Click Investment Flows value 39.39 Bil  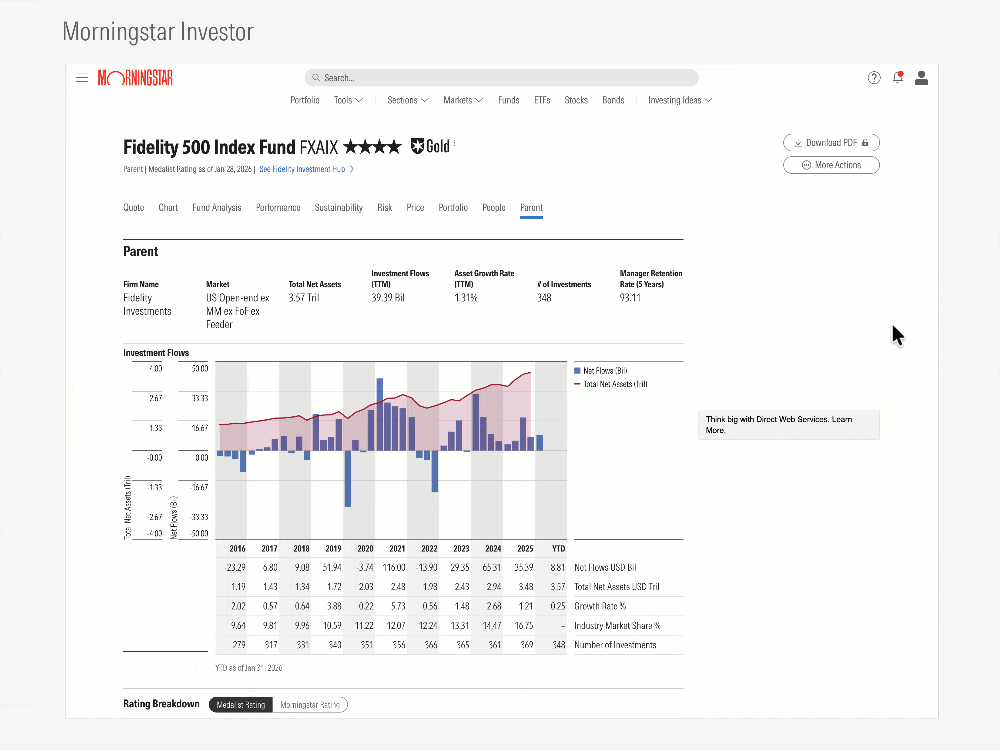(388, 298)
